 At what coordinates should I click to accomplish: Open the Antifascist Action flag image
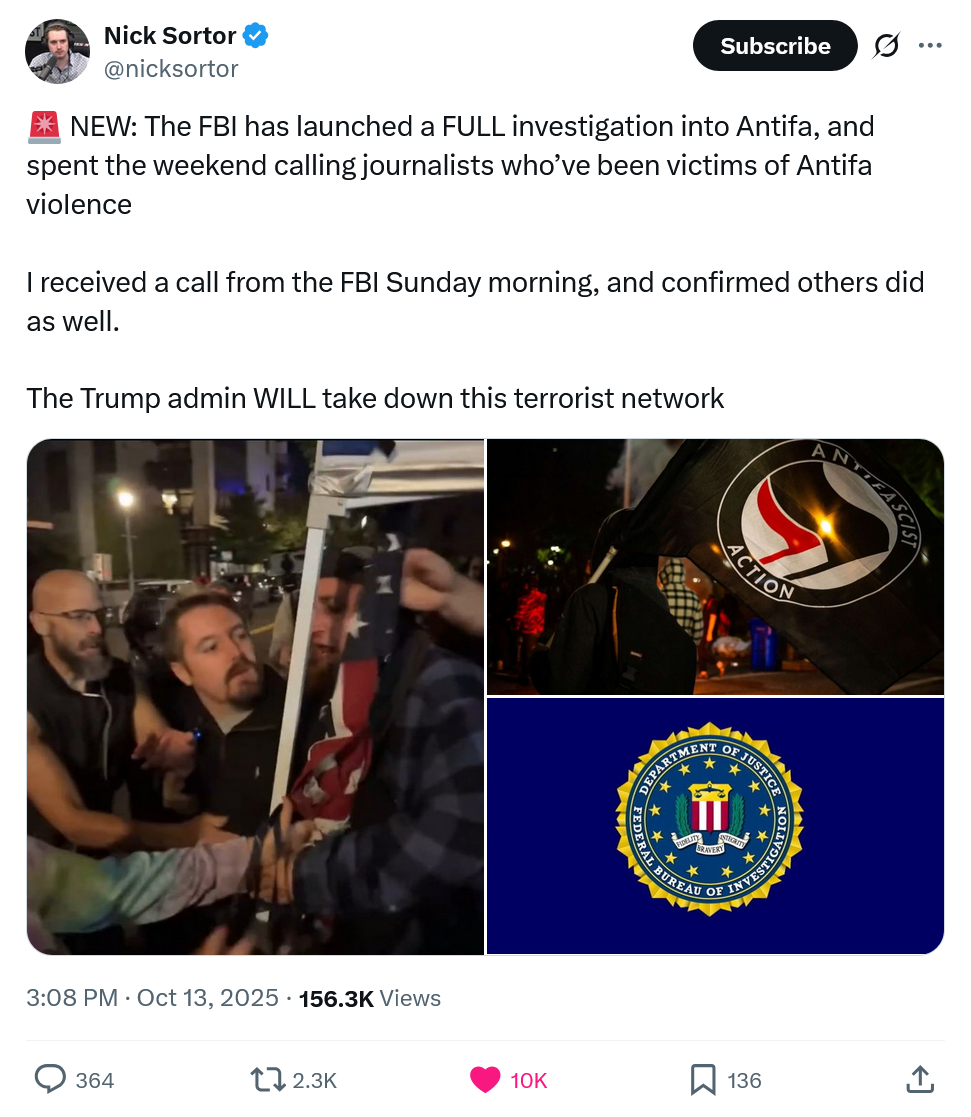[x=715, y=567]
